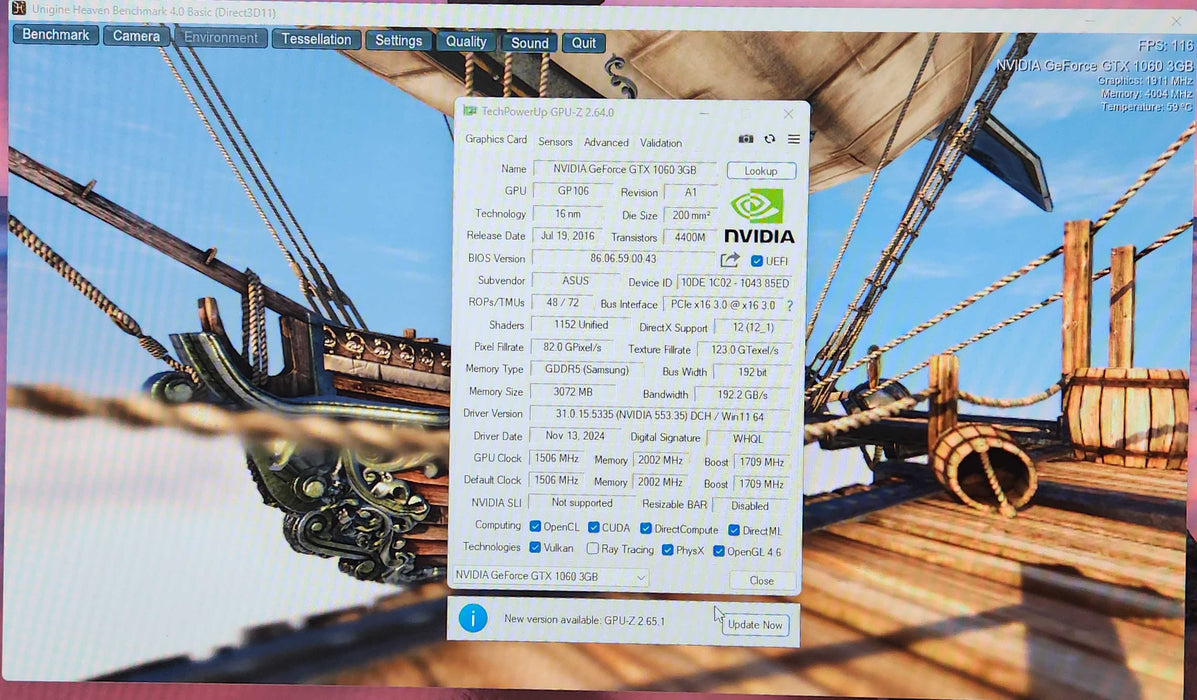The width and height of the screenshot is (1197, 700).
Task: Click the Bus Interface value "PCIe x16 3.0 @ x16 3.0"
Action: tap(723, 305)
